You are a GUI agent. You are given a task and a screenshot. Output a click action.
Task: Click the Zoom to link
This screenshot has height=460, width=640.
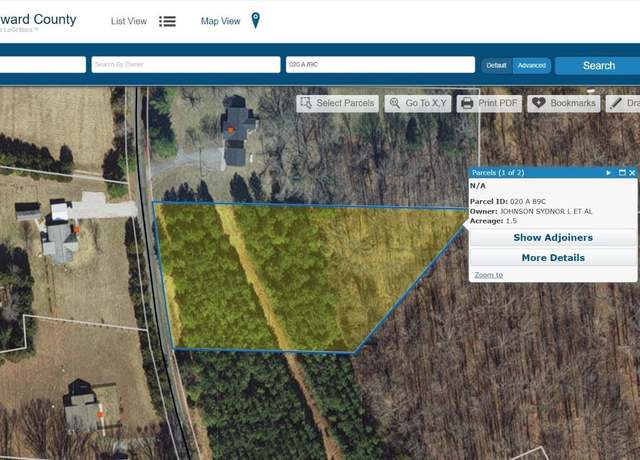click(488, 275)
